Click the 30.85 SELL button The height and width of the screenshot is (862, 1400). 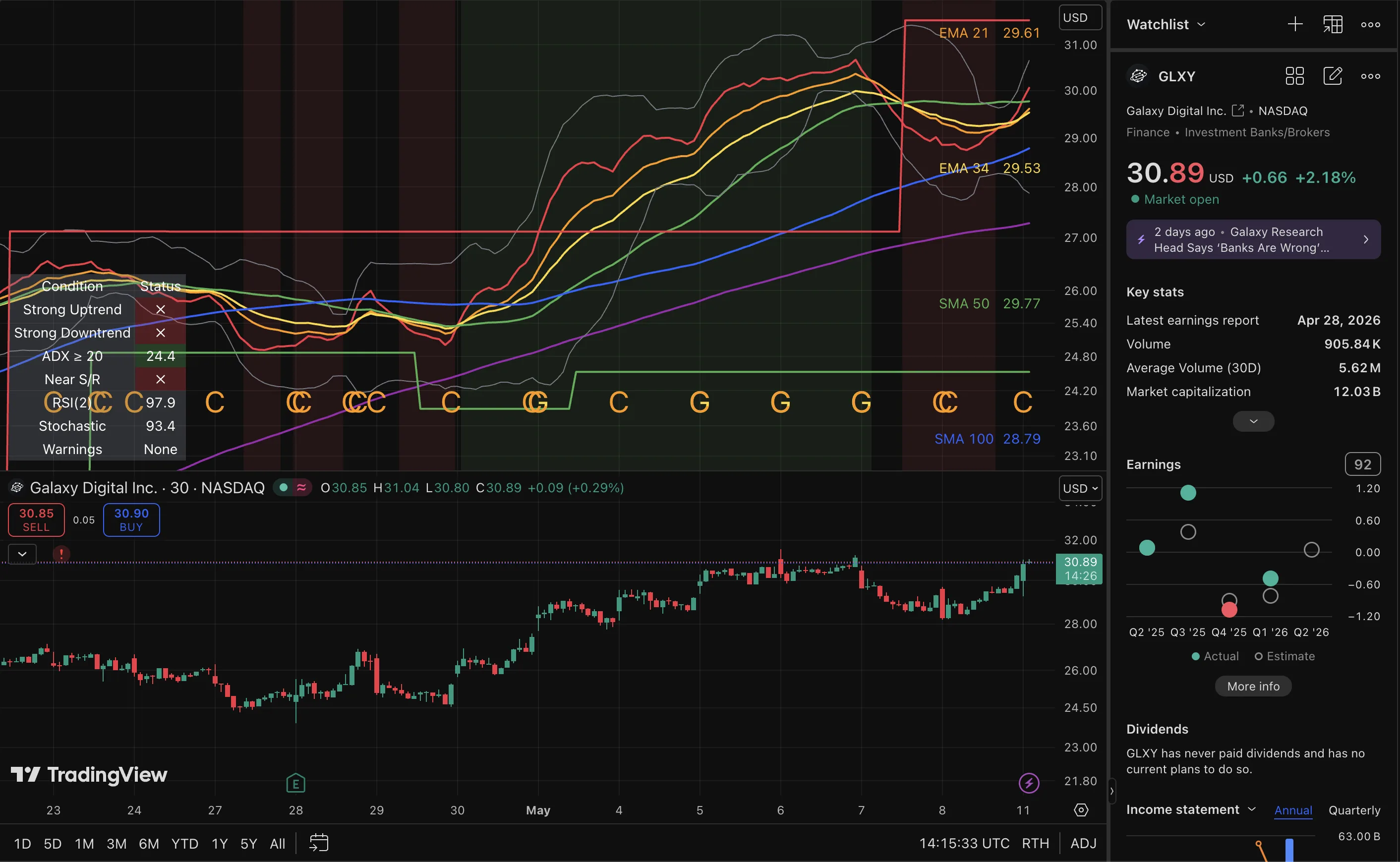tap(36, 519)
